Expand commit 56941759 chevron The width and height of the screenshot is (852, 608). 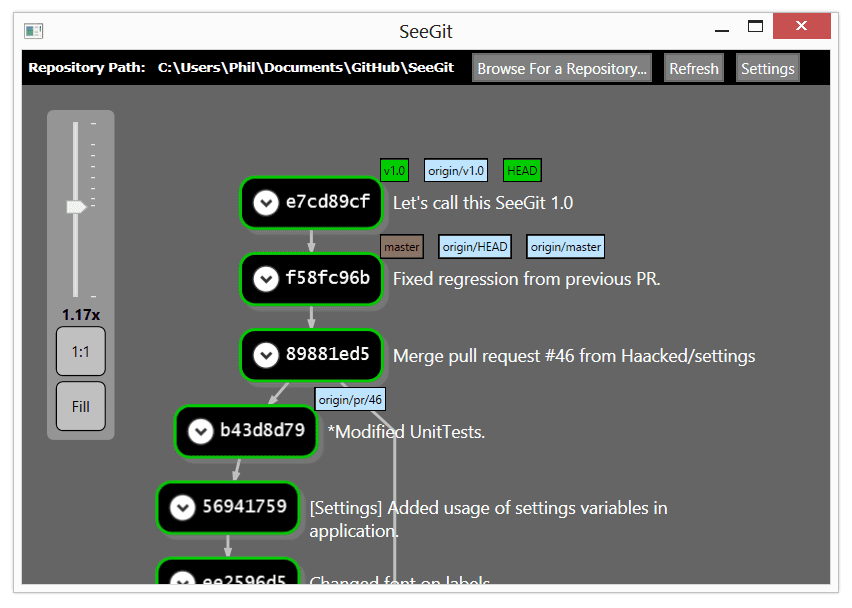pyautogui.click(x=182, y=507)
